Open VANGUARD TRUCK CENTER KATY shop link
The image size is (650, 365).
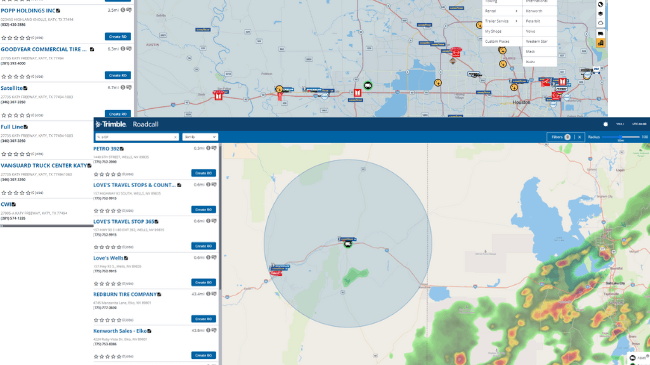point(44,165)
